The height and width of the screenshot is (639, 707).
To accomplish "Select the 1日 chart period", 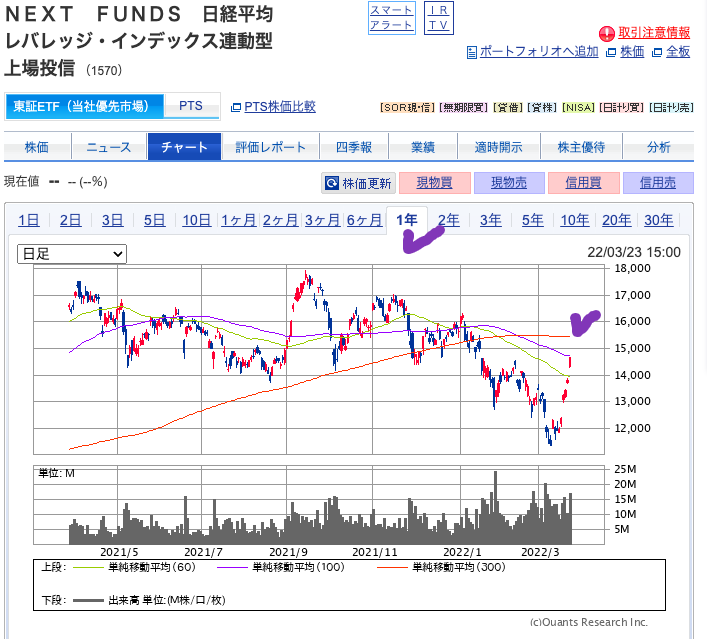I will (x=28, y=221).
